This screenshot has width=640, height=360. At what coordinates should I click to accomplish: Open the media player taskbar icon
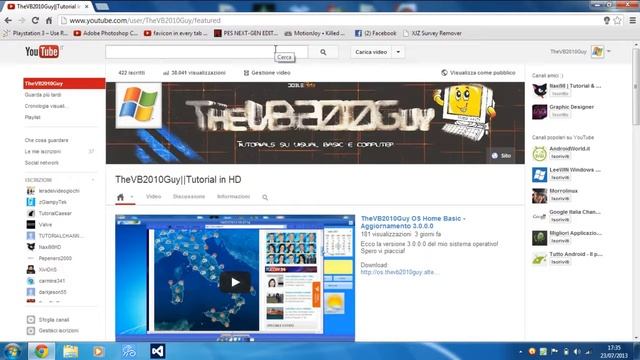pyautogui.click(x=99, y=351)
